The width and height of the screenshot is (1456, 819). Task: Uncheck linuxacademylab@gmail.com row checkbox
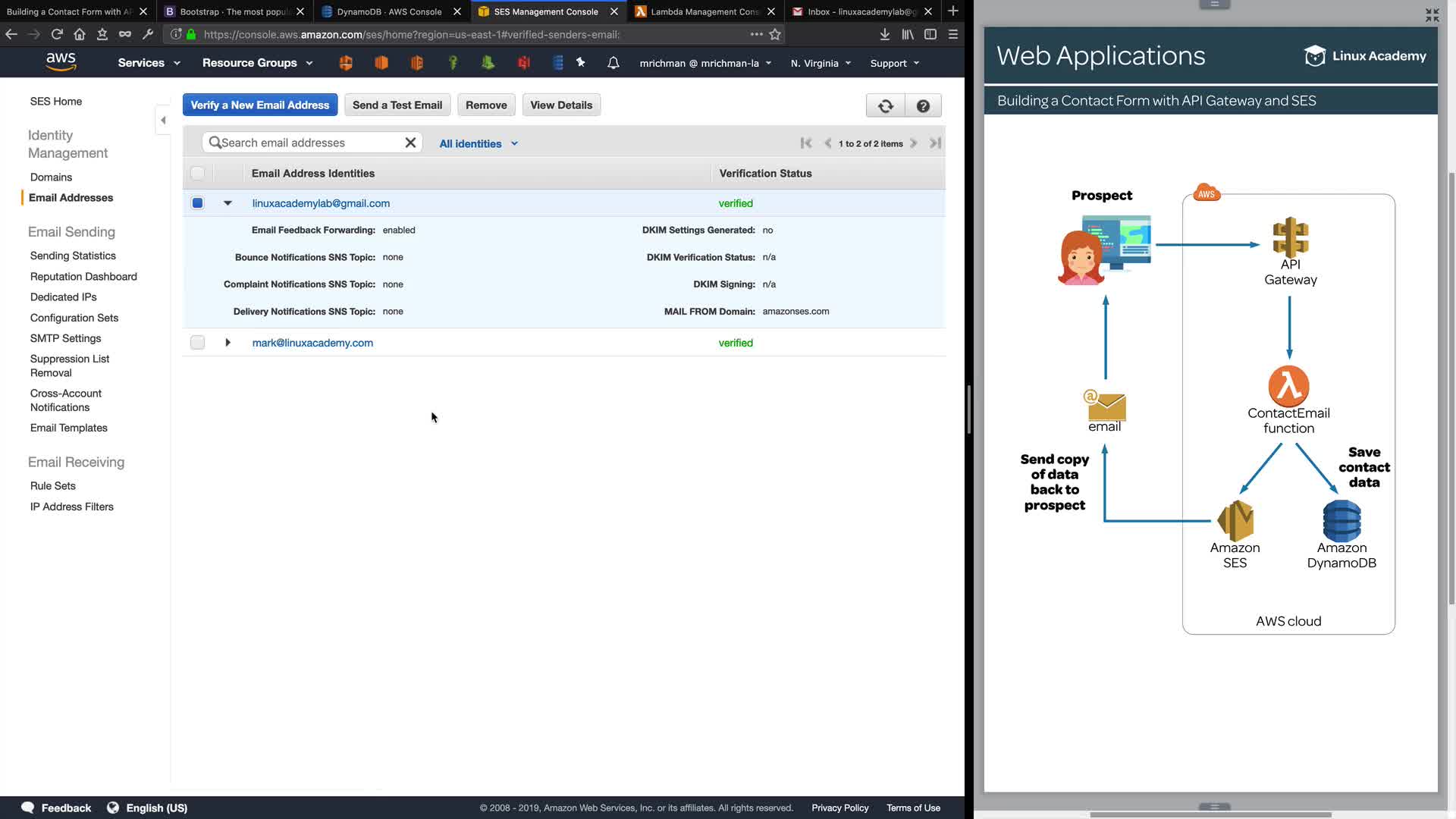(x=197, y=203)
